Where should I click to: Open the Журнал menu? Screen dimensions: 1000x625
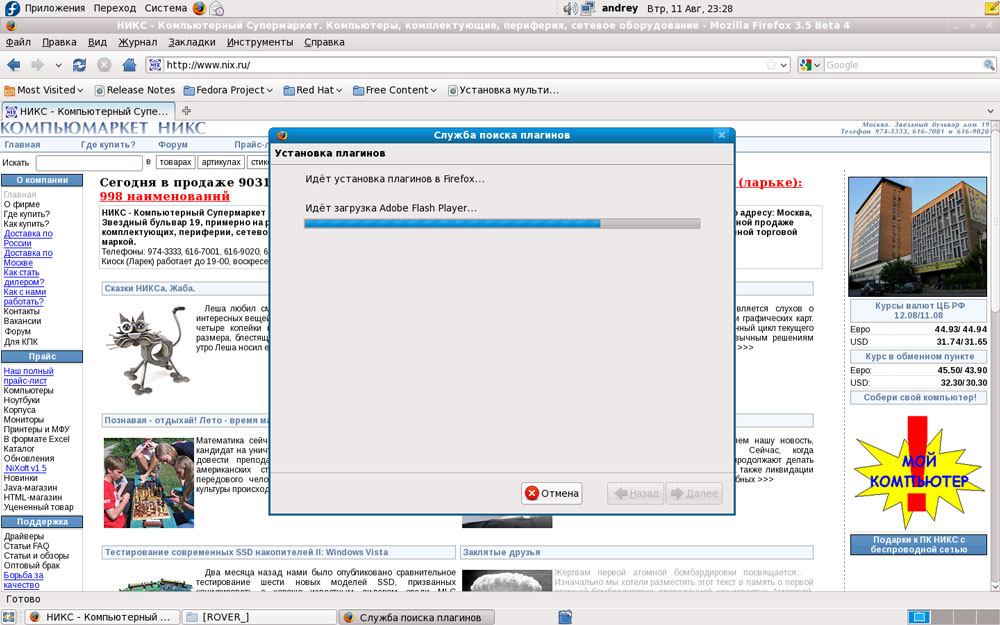(138, 42)
